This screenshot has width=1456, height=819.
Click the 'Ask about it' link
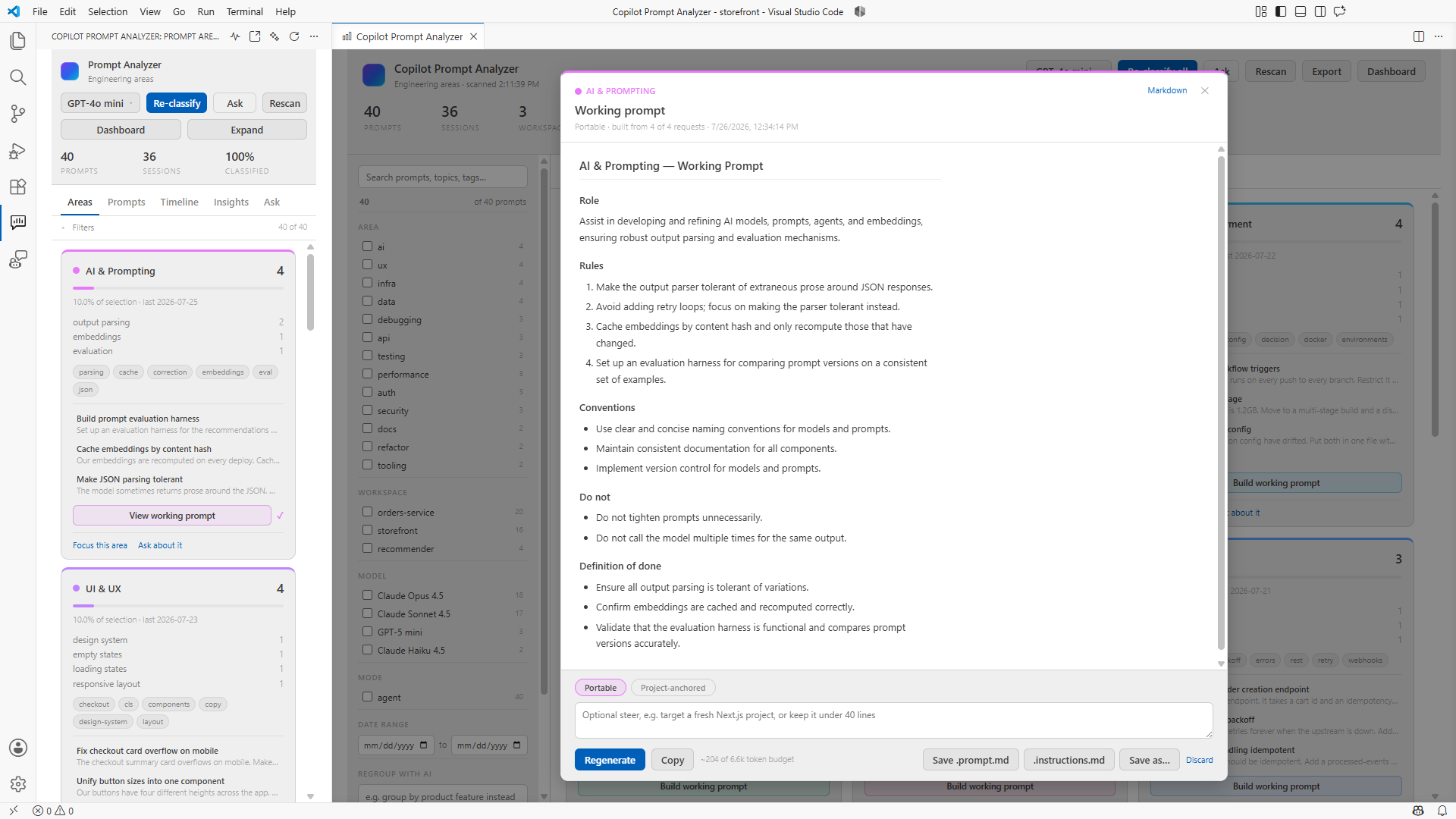[x=160, y=545]
